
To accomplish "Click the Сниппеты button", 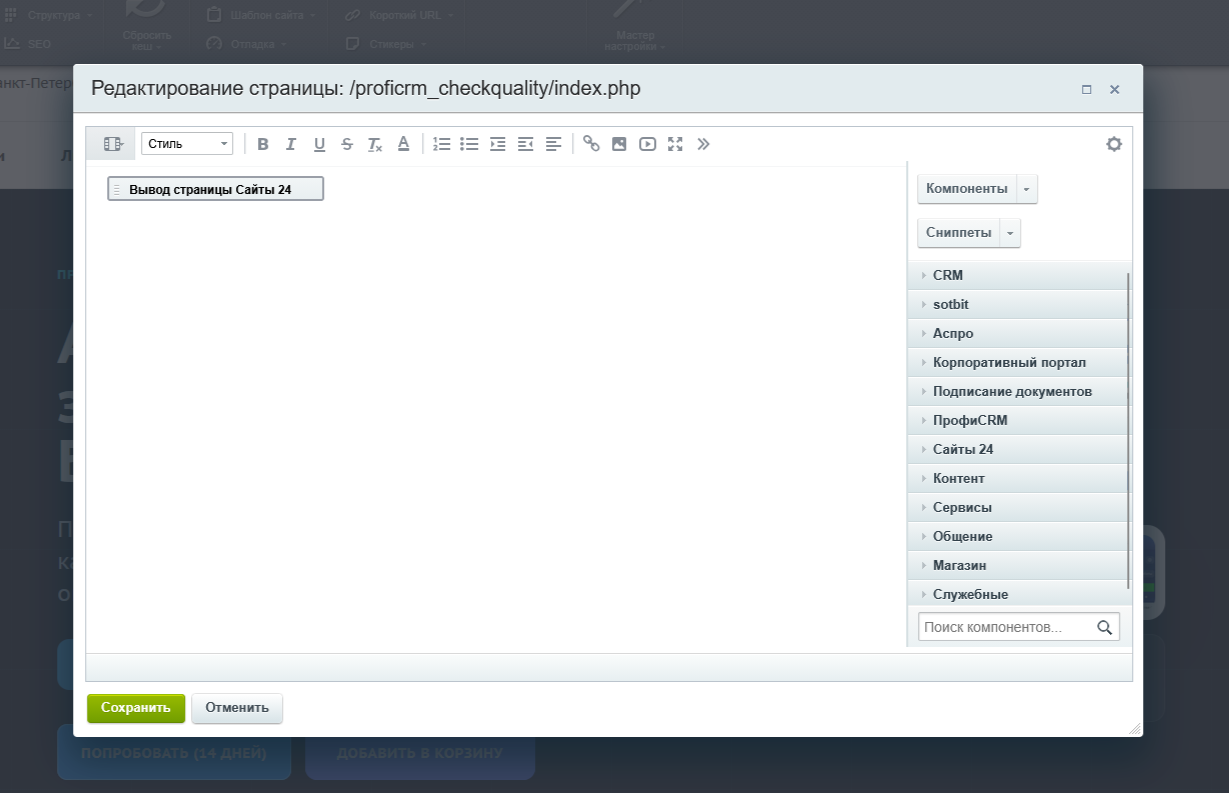I will (x=958, y=233).
